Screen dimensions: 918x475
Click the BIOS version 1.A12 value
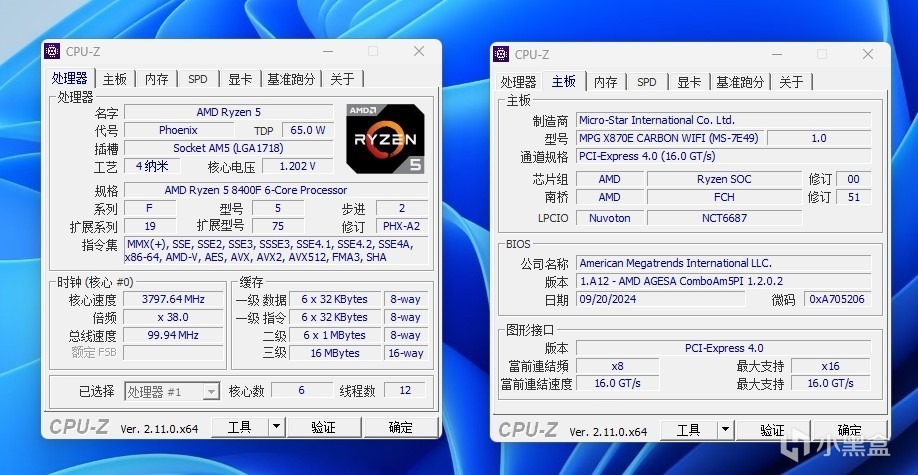click(724, 281)
